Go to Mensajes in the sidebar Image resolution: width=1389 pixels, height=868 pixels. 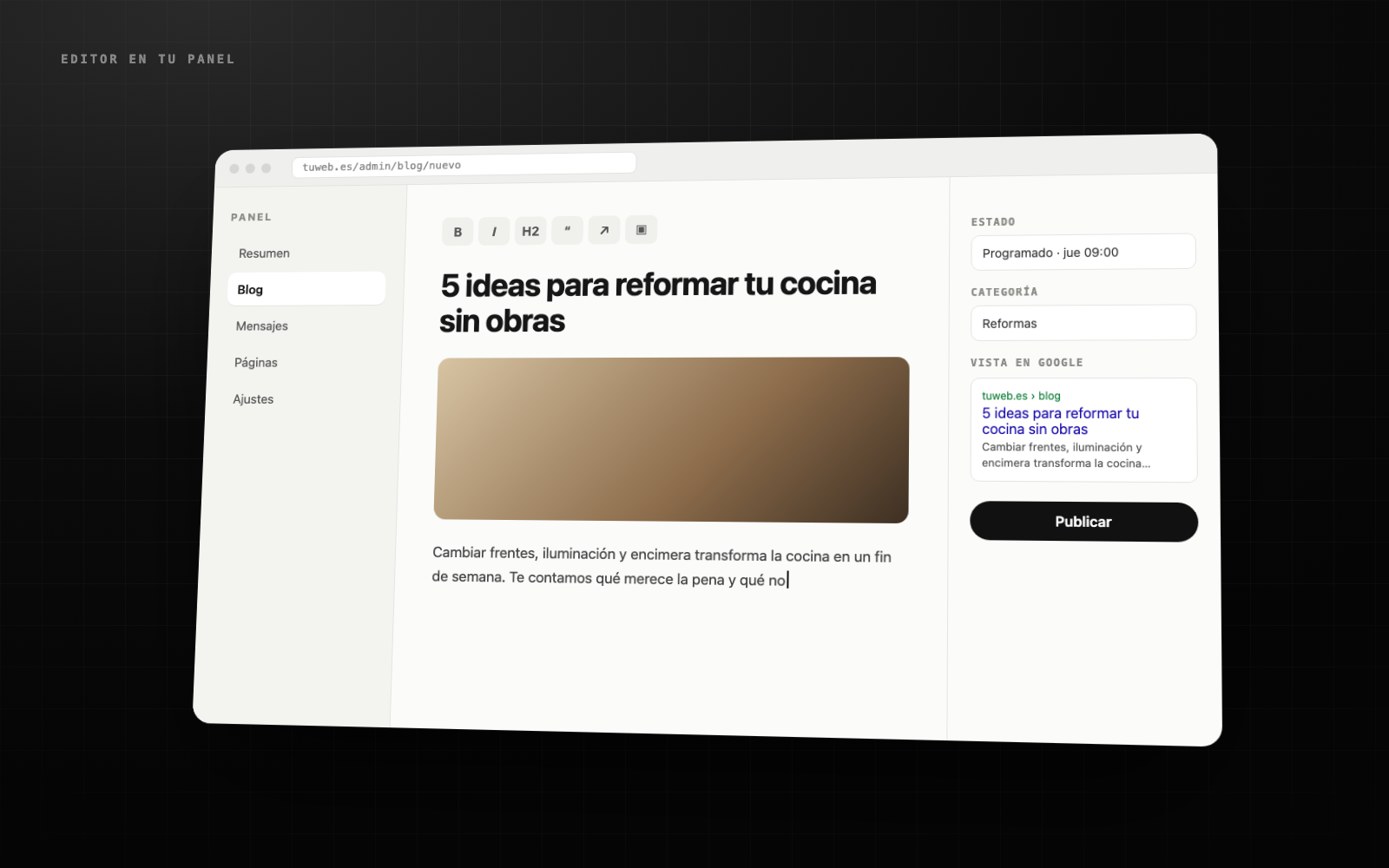(261, 326)
